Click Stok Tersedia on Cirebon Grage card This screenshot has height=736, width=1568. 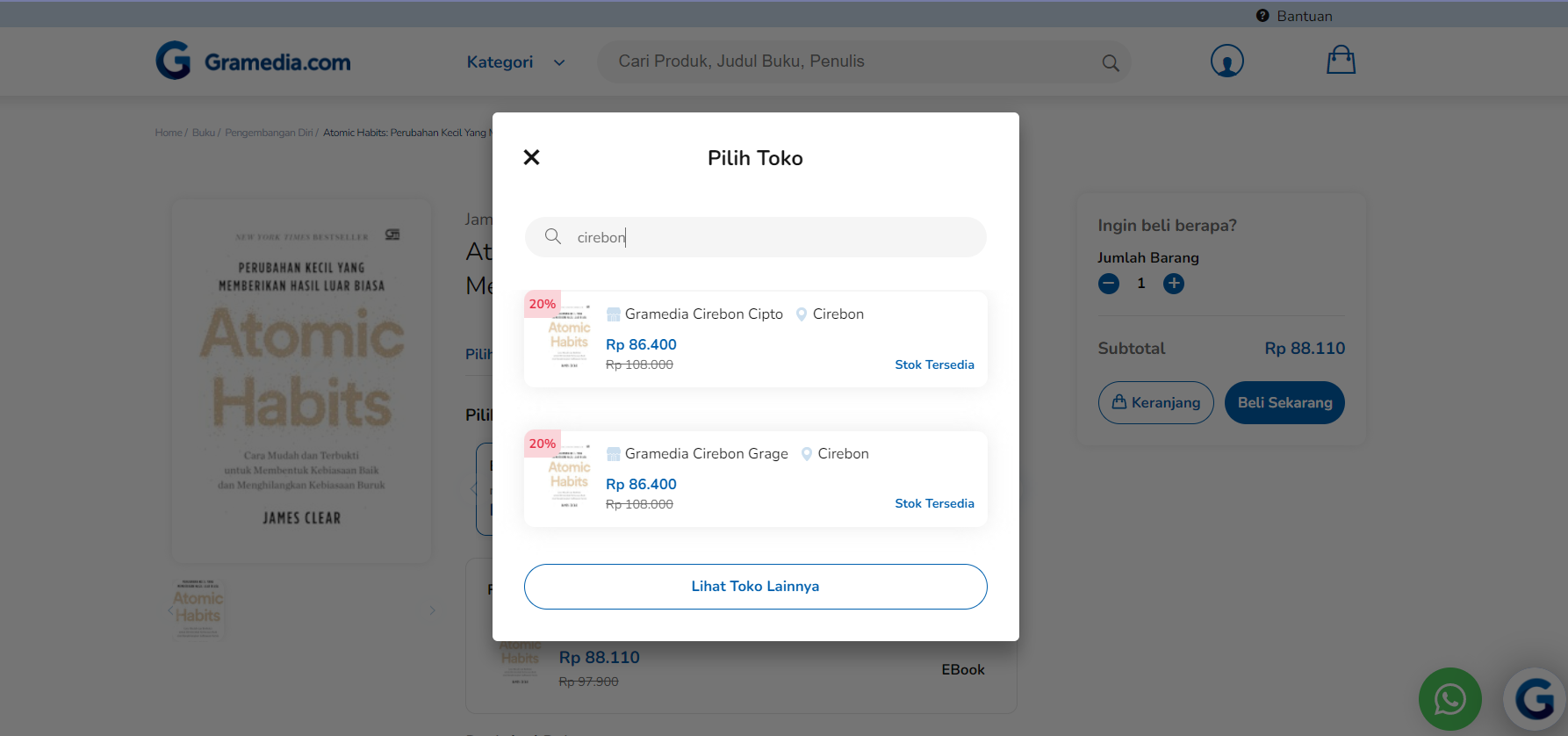pyautogui.click(x=934, y=503)
